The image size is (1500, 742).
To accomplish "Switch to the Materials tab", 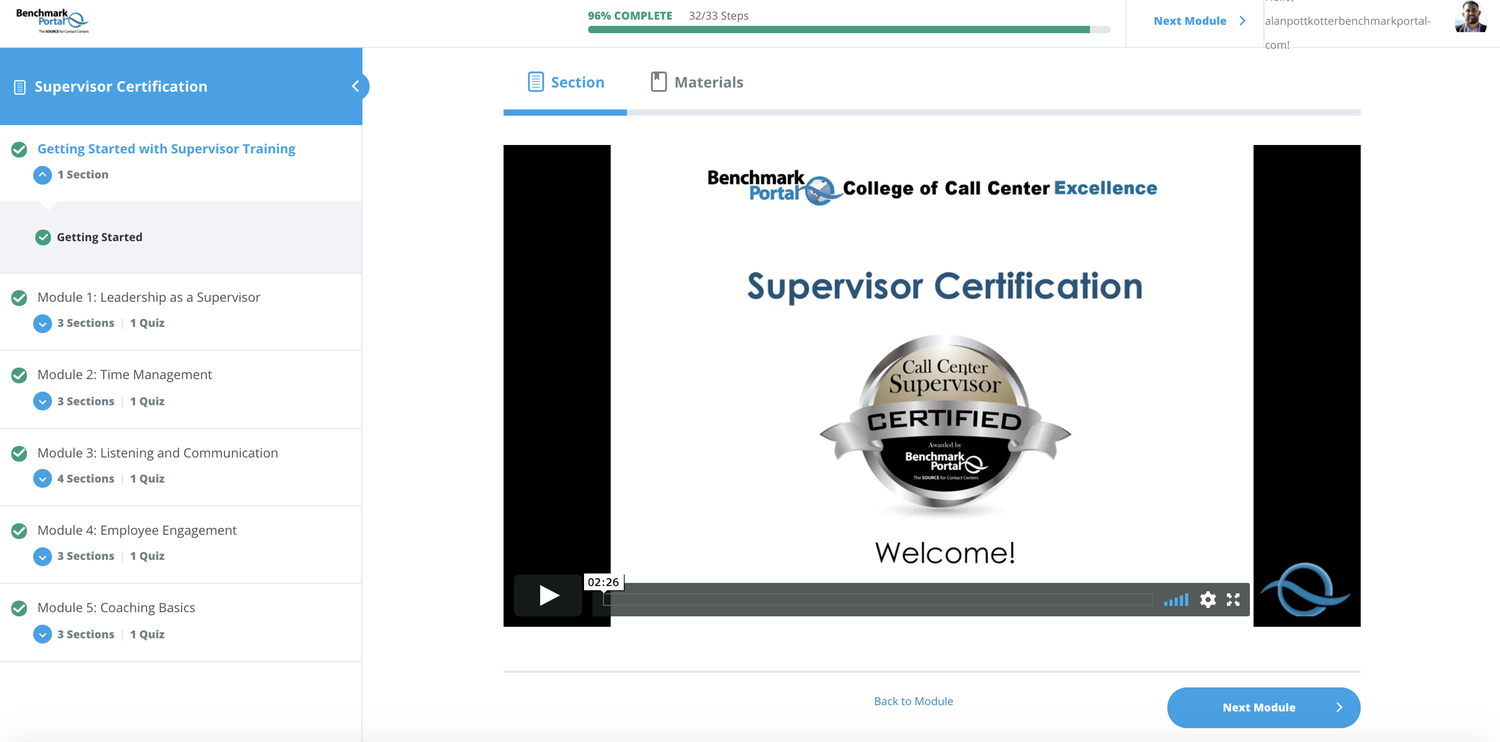I will (697, 82).
